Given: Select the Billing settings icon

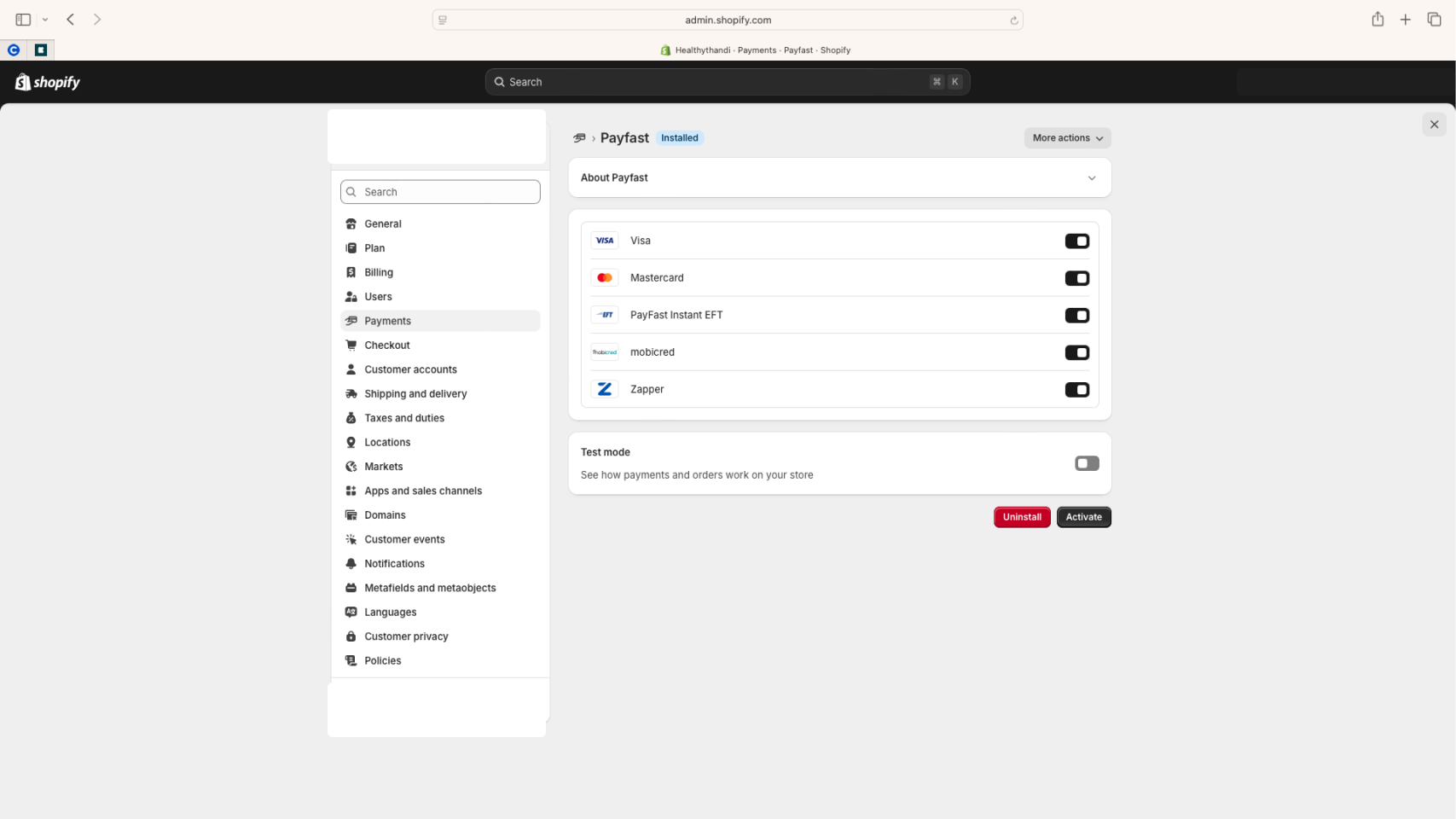Looking at the screenshot, I should pos(351,272).
